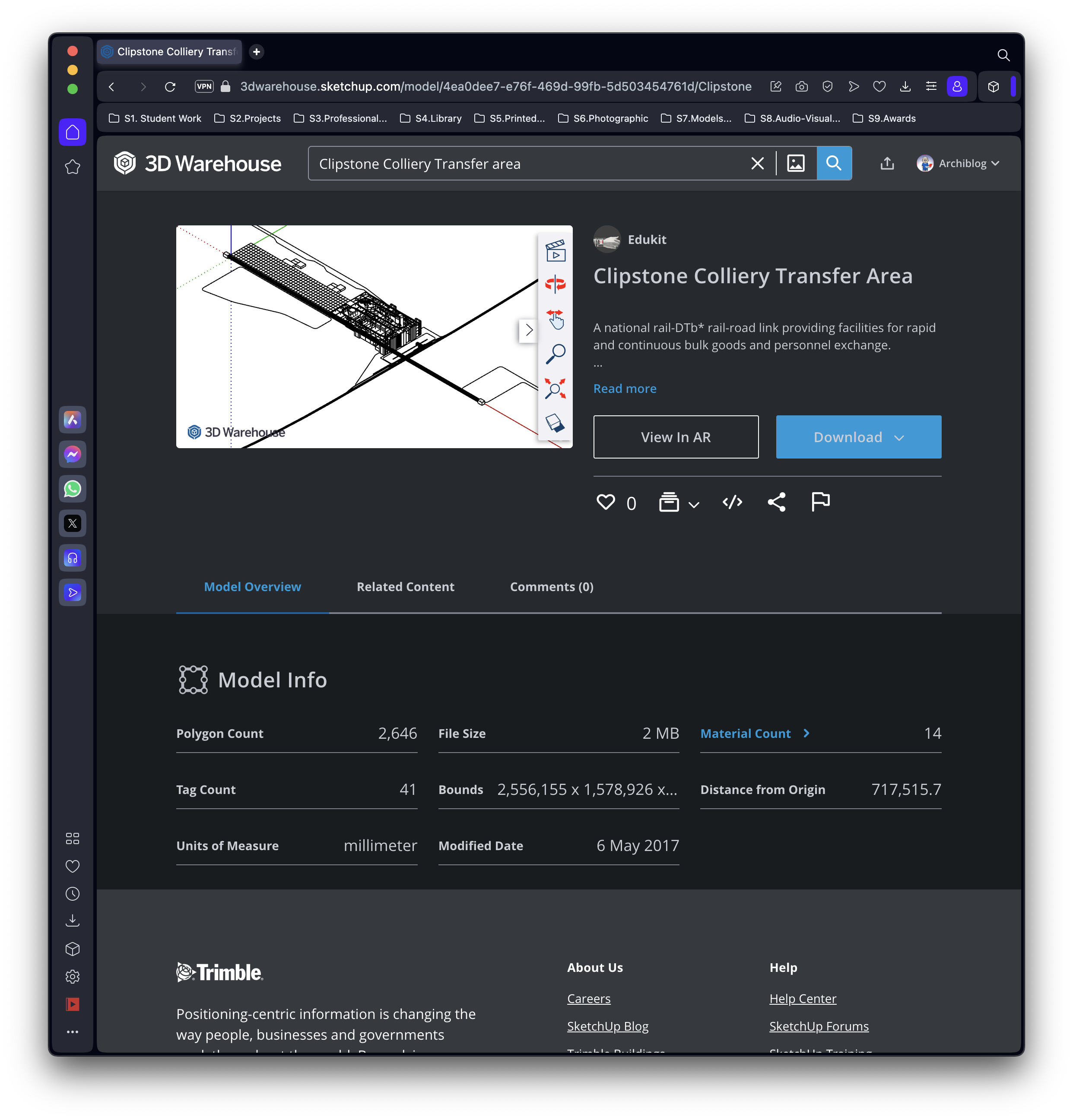Like the model with the heart icon

pos(605,502)
